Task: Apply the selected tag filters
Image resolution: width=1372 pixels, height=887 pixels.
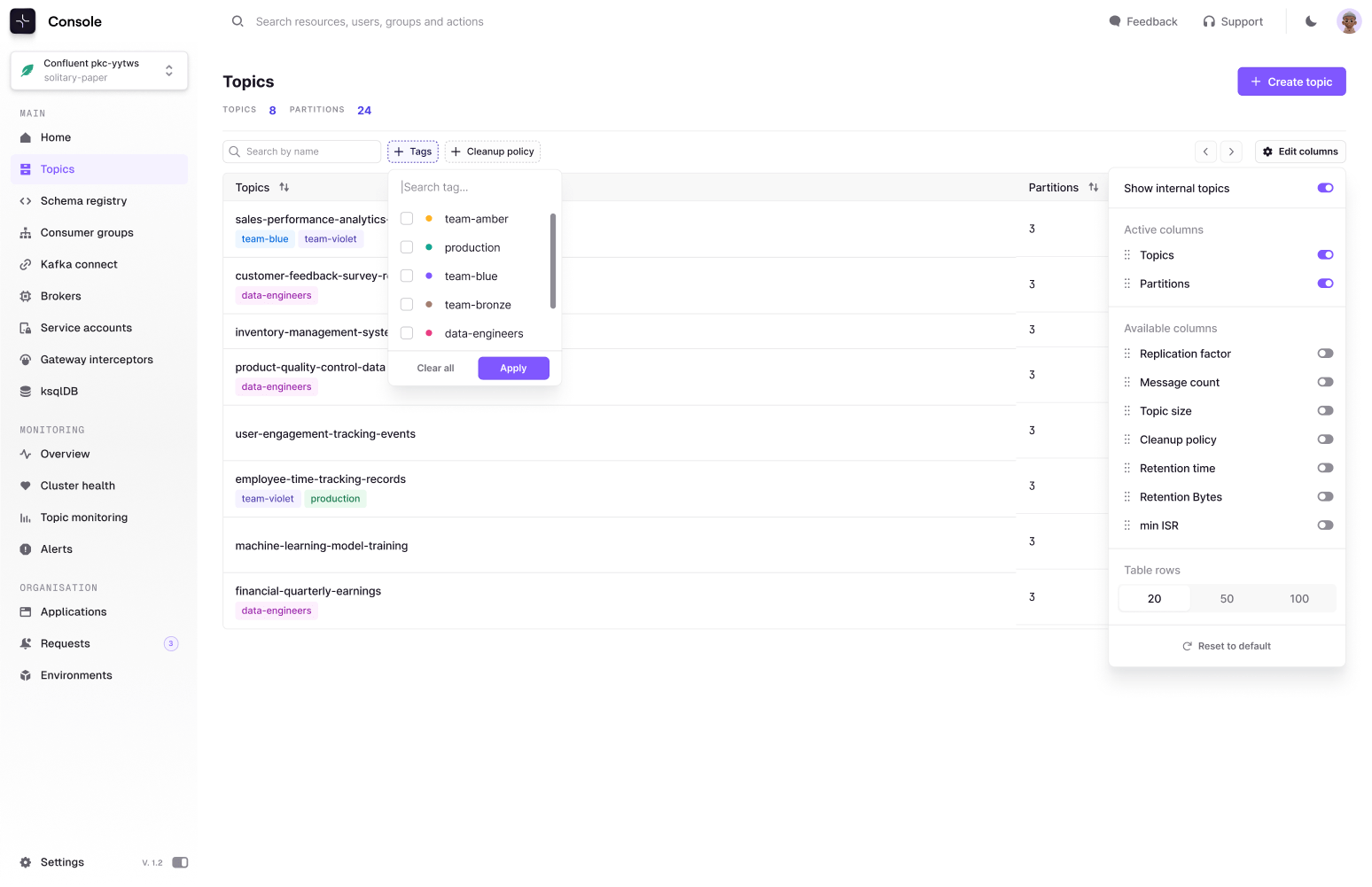Action: [513, 369]
